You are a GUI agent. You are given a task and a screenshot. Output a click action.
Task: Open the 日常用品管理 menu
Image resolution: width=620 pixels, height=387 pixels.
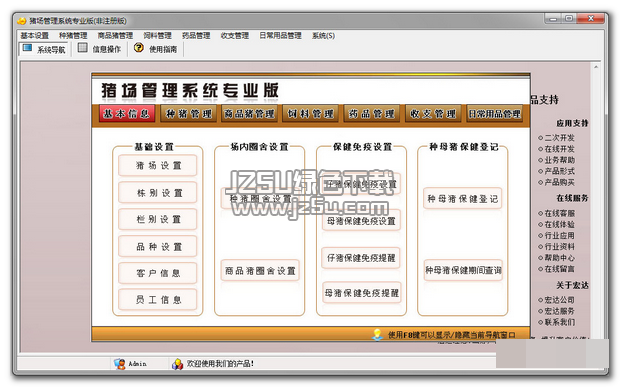(x=280, y=36)
